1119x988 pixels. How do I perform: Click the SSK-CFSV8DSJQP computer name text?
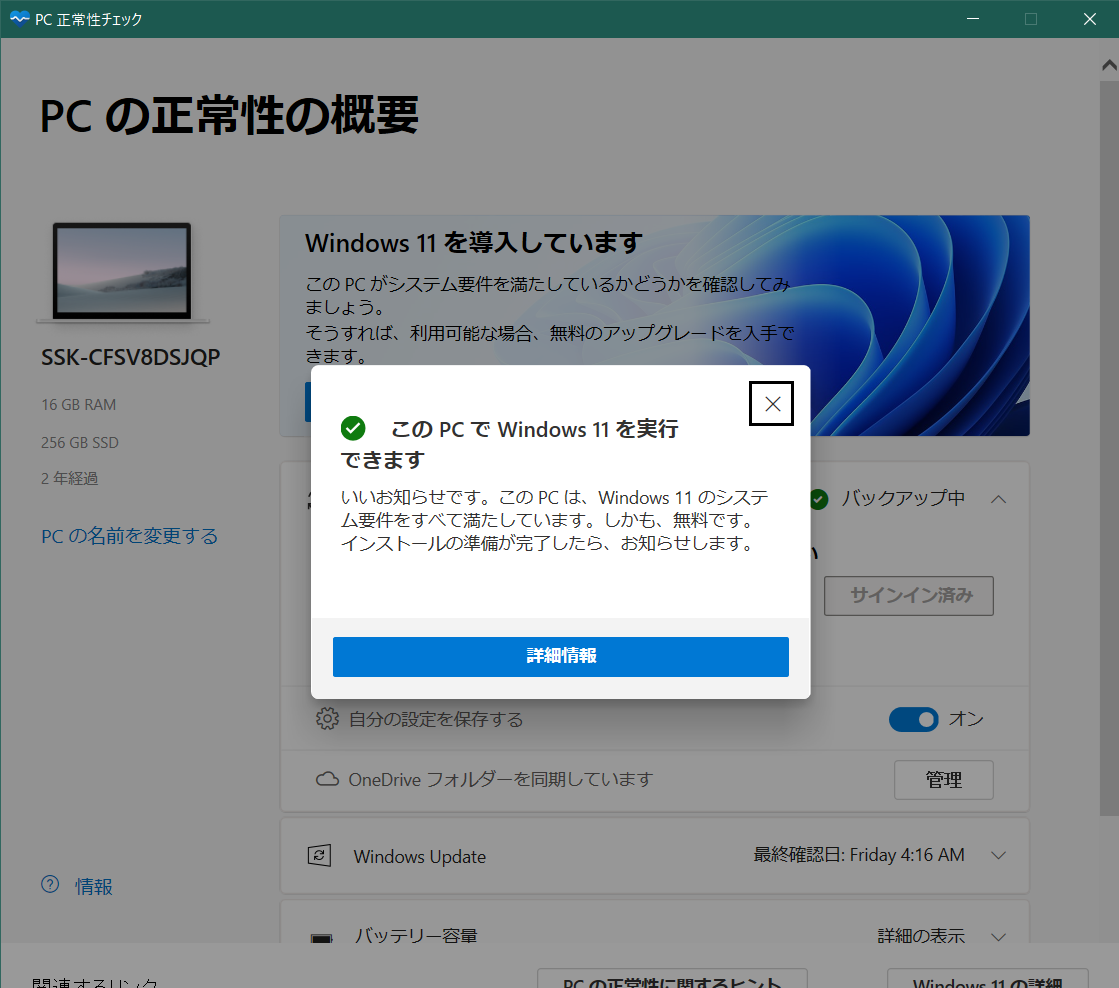click(x=131, y=357)
